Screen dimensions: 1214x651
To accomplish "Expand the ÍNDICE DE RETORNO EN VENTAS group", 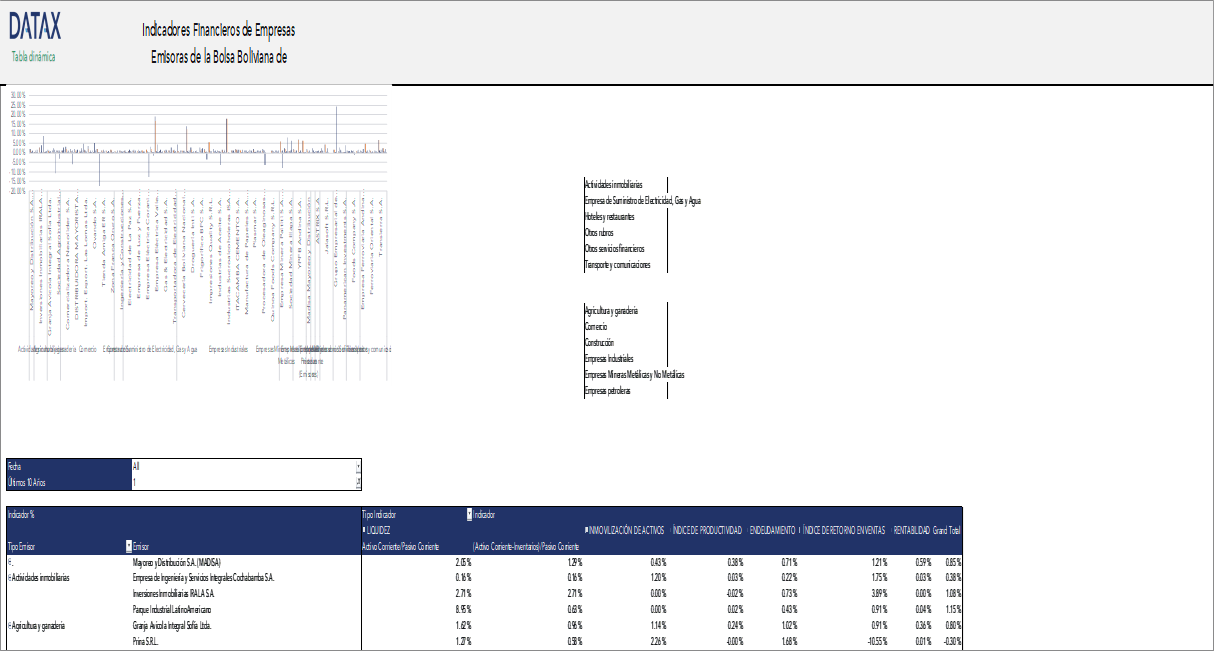I will (800, 529).
